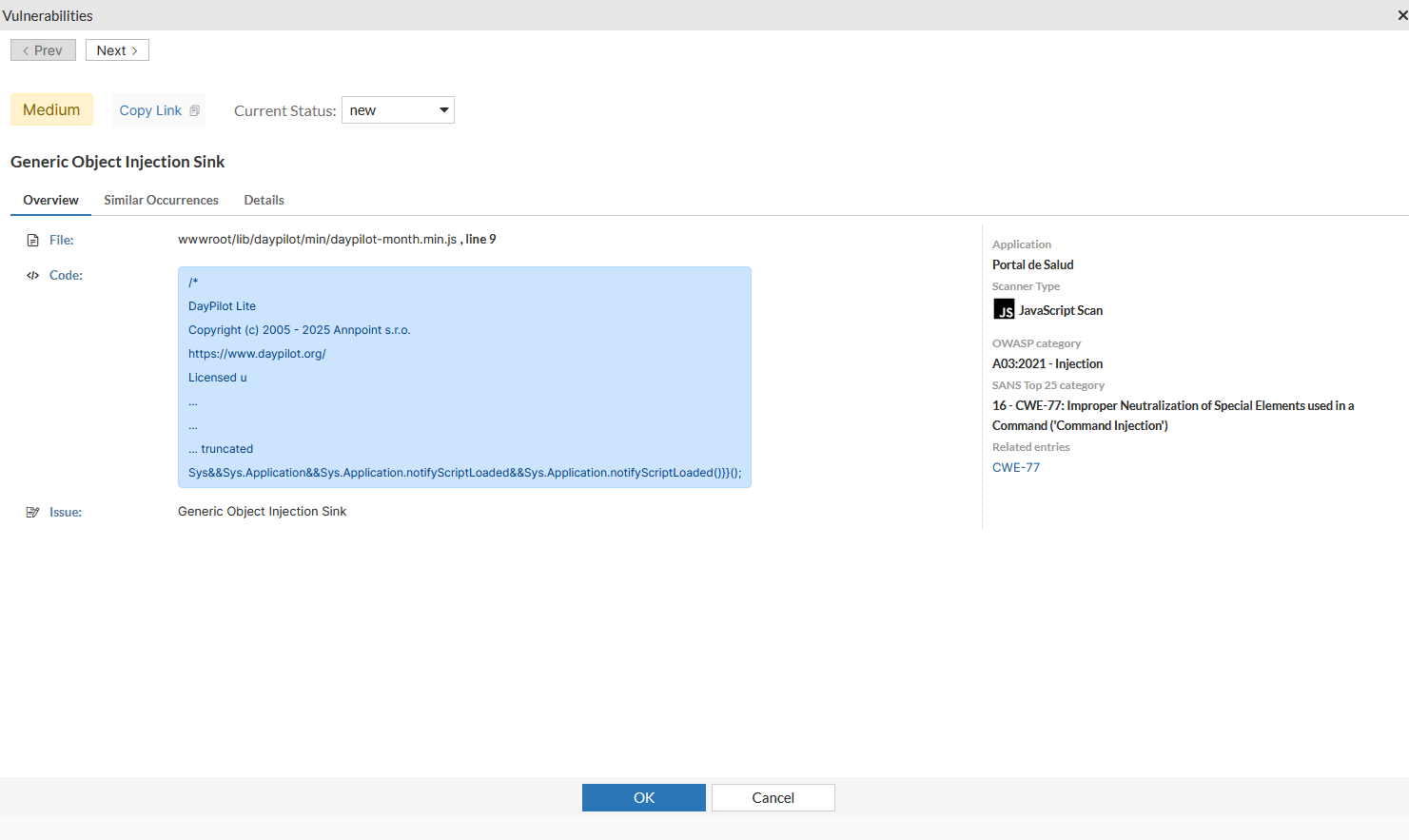Click the '... truncated' code line
This screenshot has width=1409, height=840.
(x=221, y=449)
